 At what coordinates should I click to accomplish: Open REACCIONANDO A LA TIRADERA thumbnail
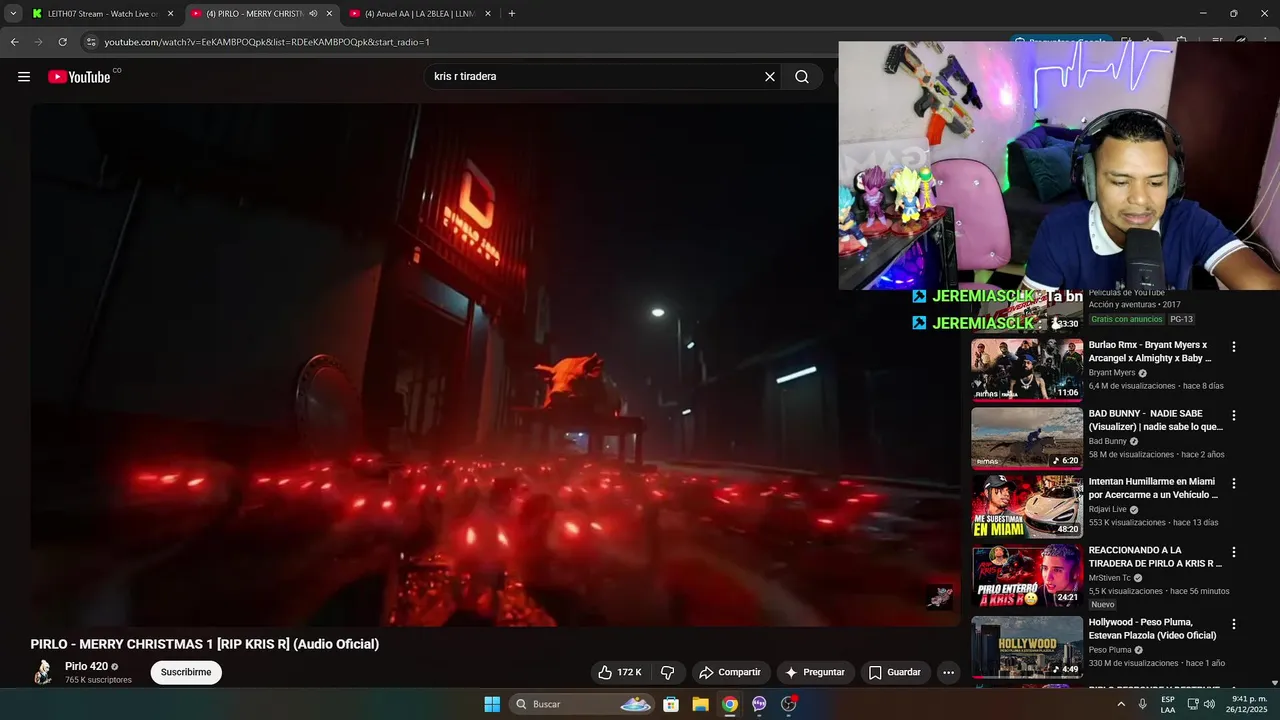click(x=1027, y=575)
